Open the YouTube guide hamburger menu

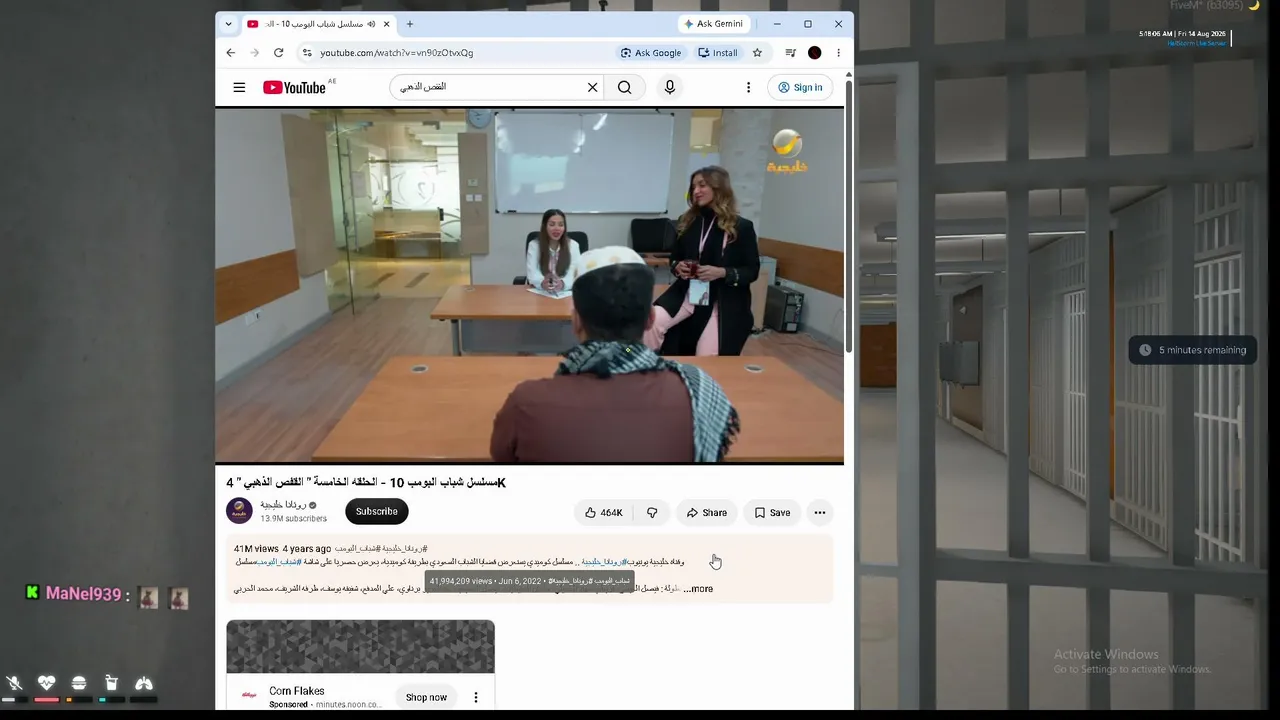[239, 87]
